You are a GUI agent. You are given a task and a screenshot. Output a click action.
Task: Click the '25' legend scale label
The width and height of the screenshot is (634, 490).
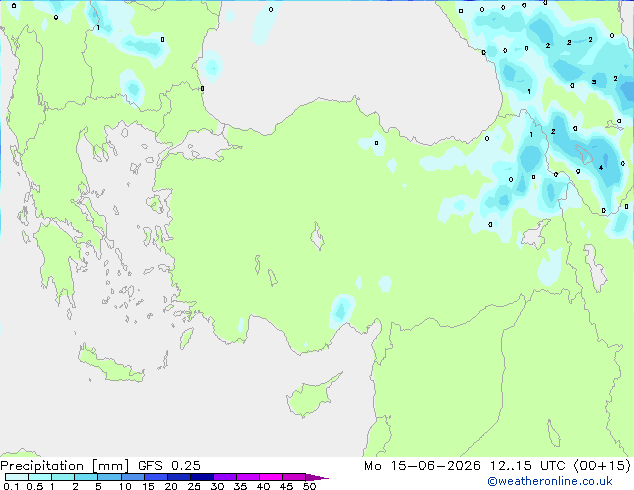click(194, 486)
